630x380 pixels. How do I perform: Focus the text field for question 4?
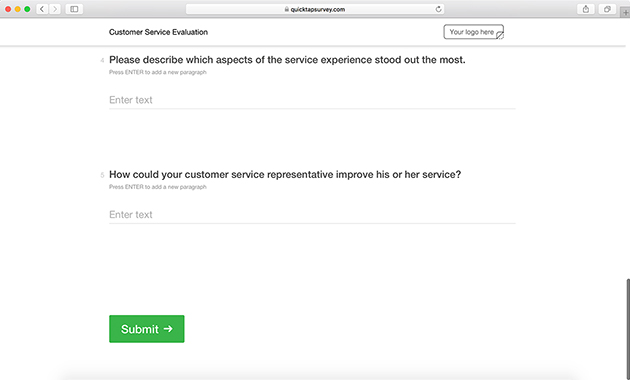312,100
